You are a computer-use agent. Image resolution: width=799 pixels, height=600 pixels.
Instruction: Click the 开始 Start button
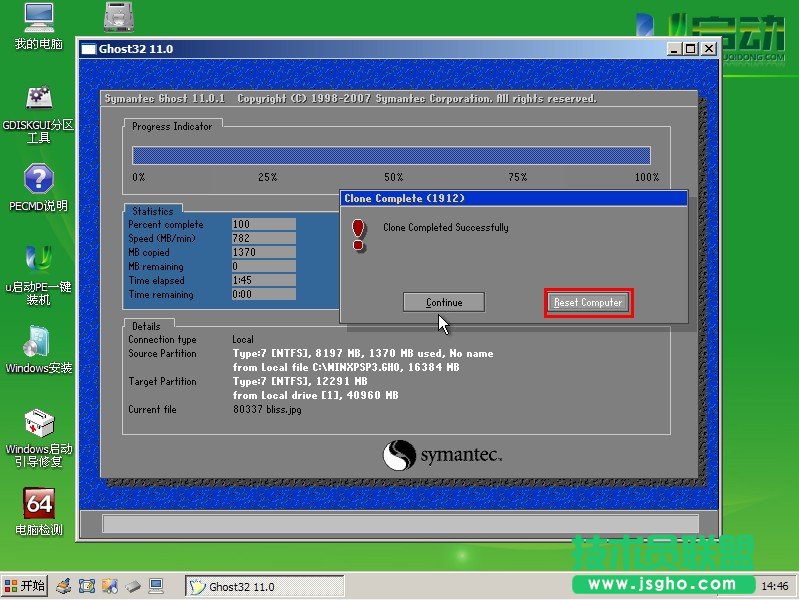24,586
